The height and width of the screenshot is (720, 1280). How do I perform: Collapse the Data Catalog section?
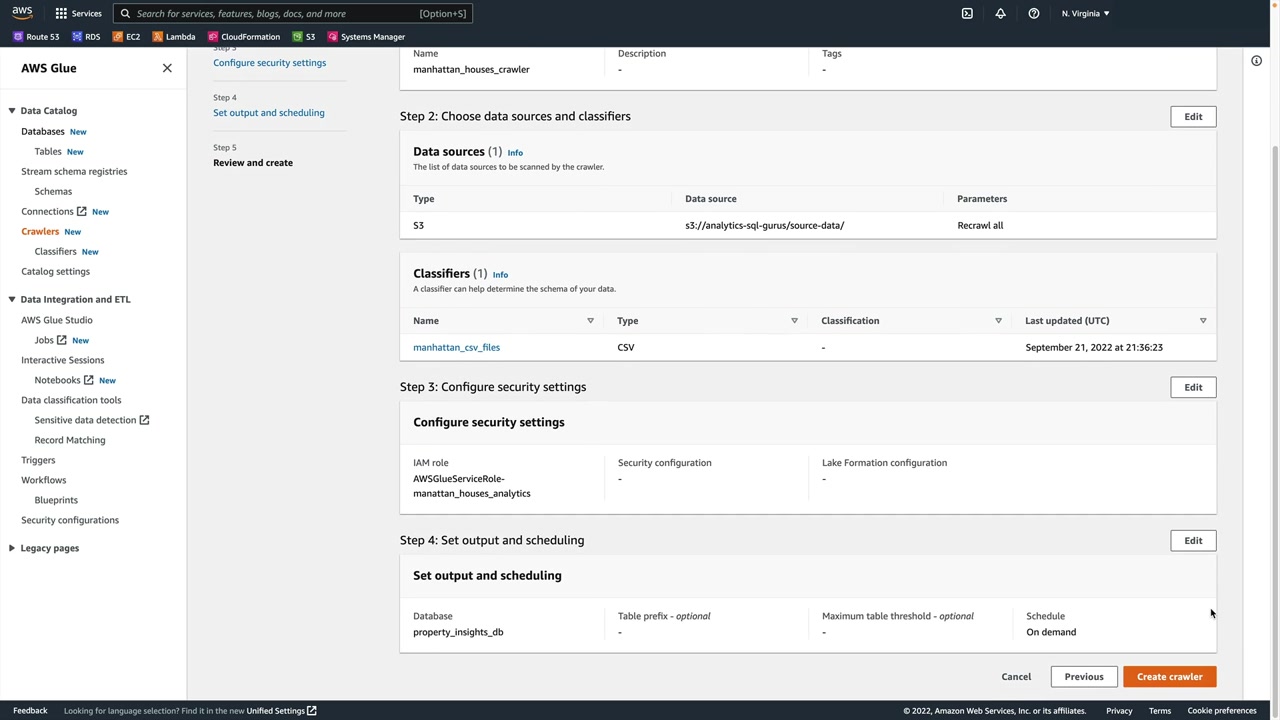12,111
